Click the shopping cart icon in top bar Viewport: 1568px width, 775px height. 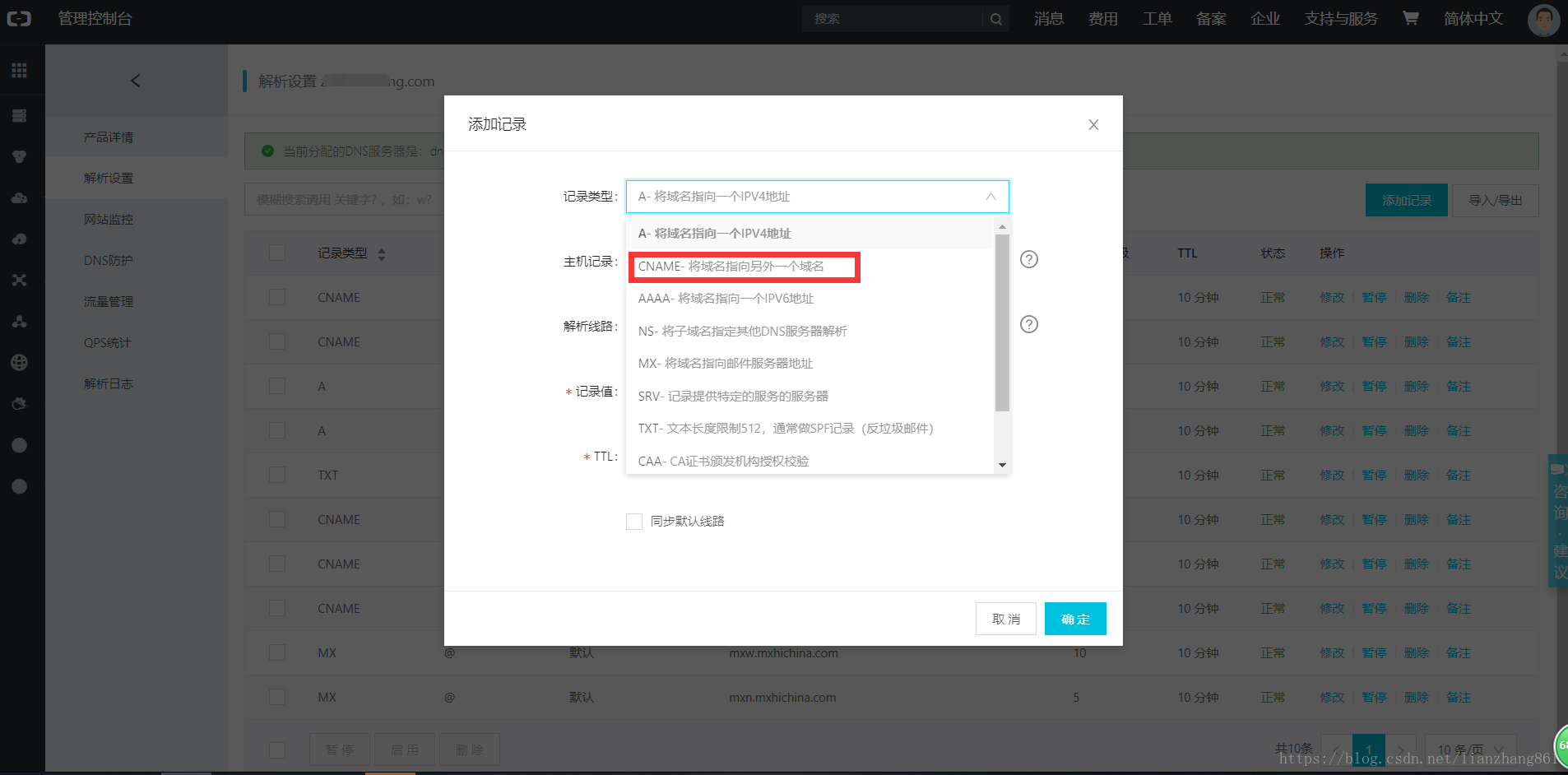(1410, 18)
